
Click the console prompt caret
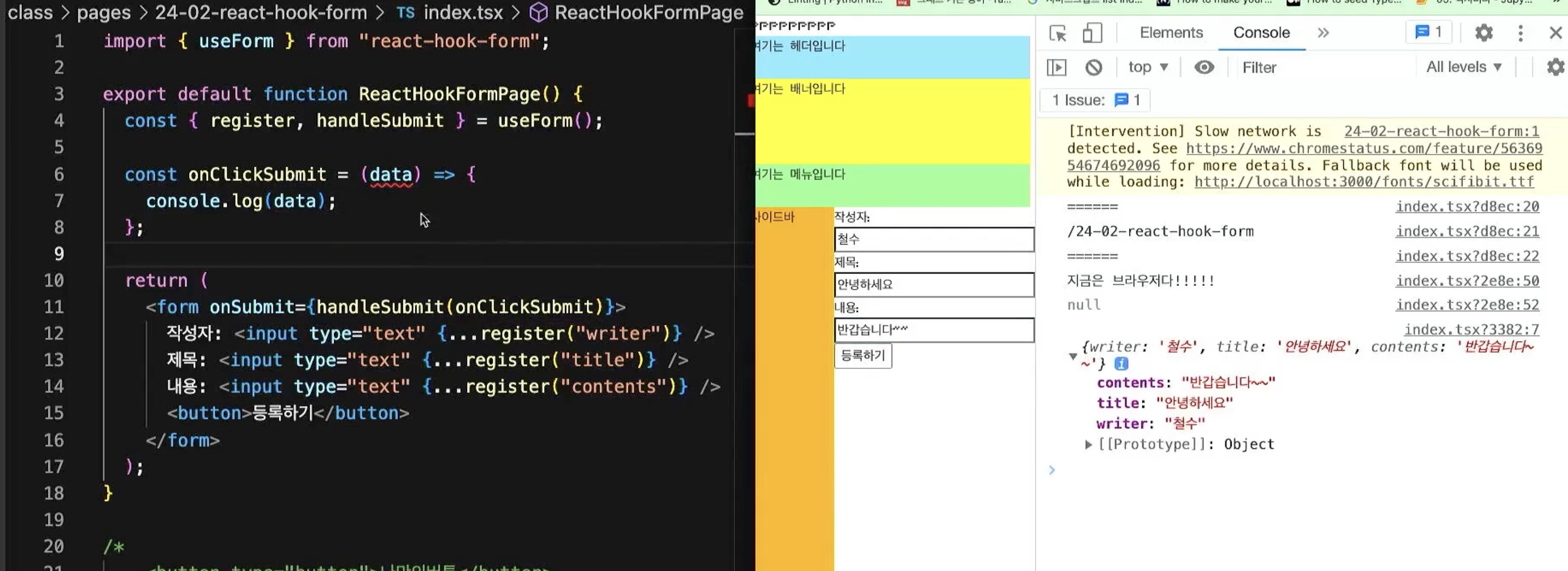tap(1052, 470)
